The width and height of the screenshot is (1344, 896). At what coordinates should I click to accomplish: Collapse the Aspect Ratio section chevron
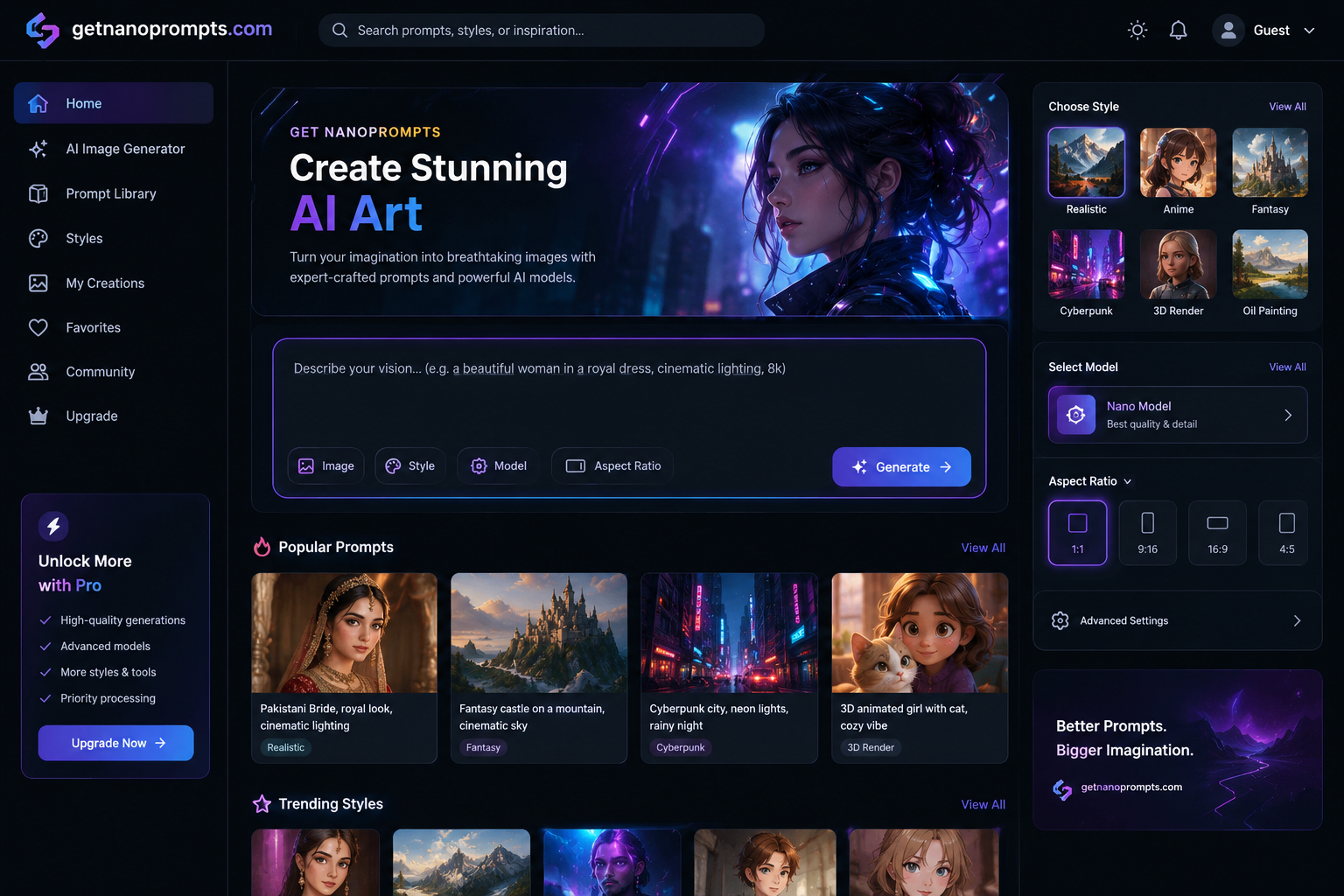pyautogui.click(x=1128, y=482)
